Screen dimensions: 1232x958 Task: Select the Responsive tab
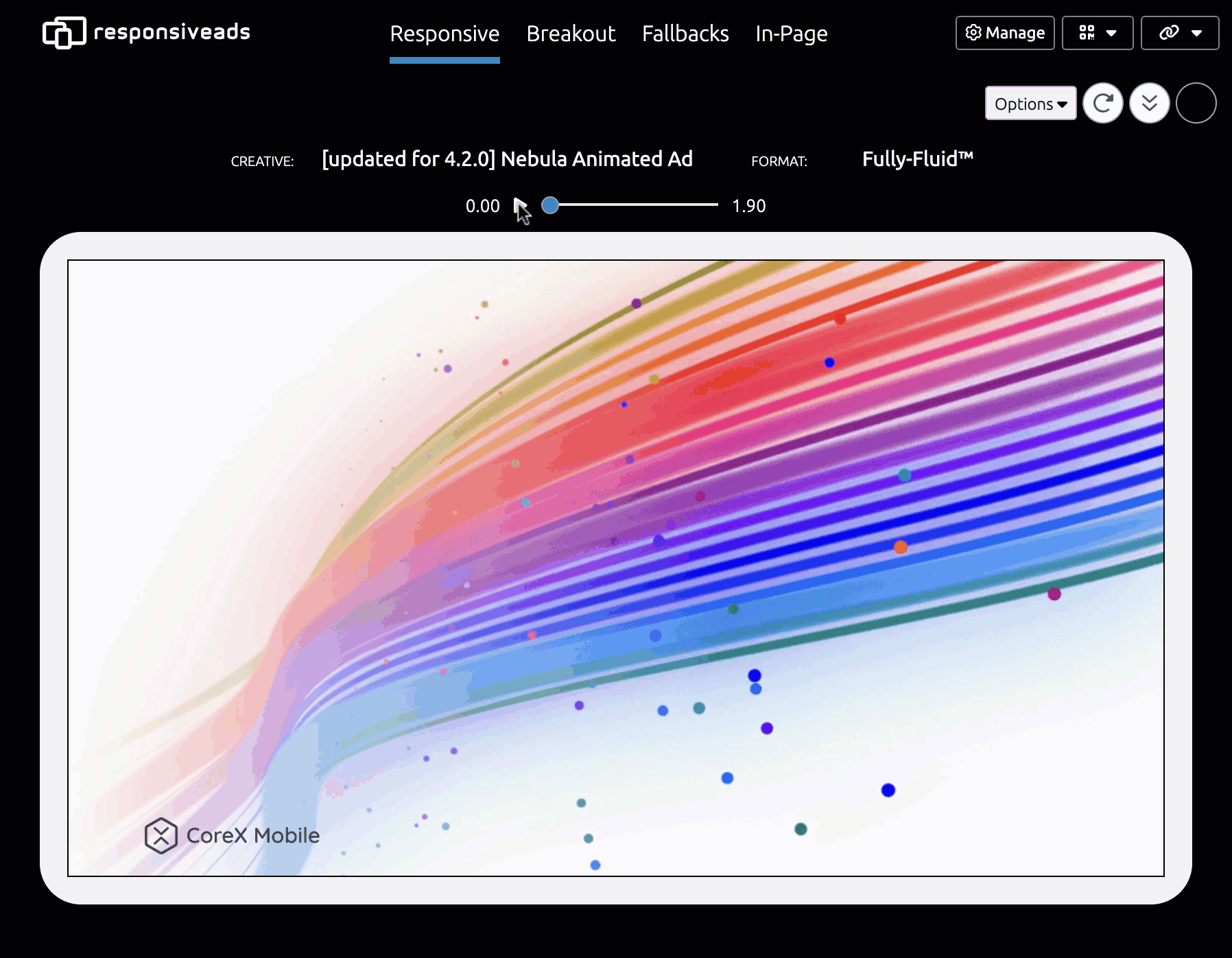pyautogui.click(x=445, y=34)
